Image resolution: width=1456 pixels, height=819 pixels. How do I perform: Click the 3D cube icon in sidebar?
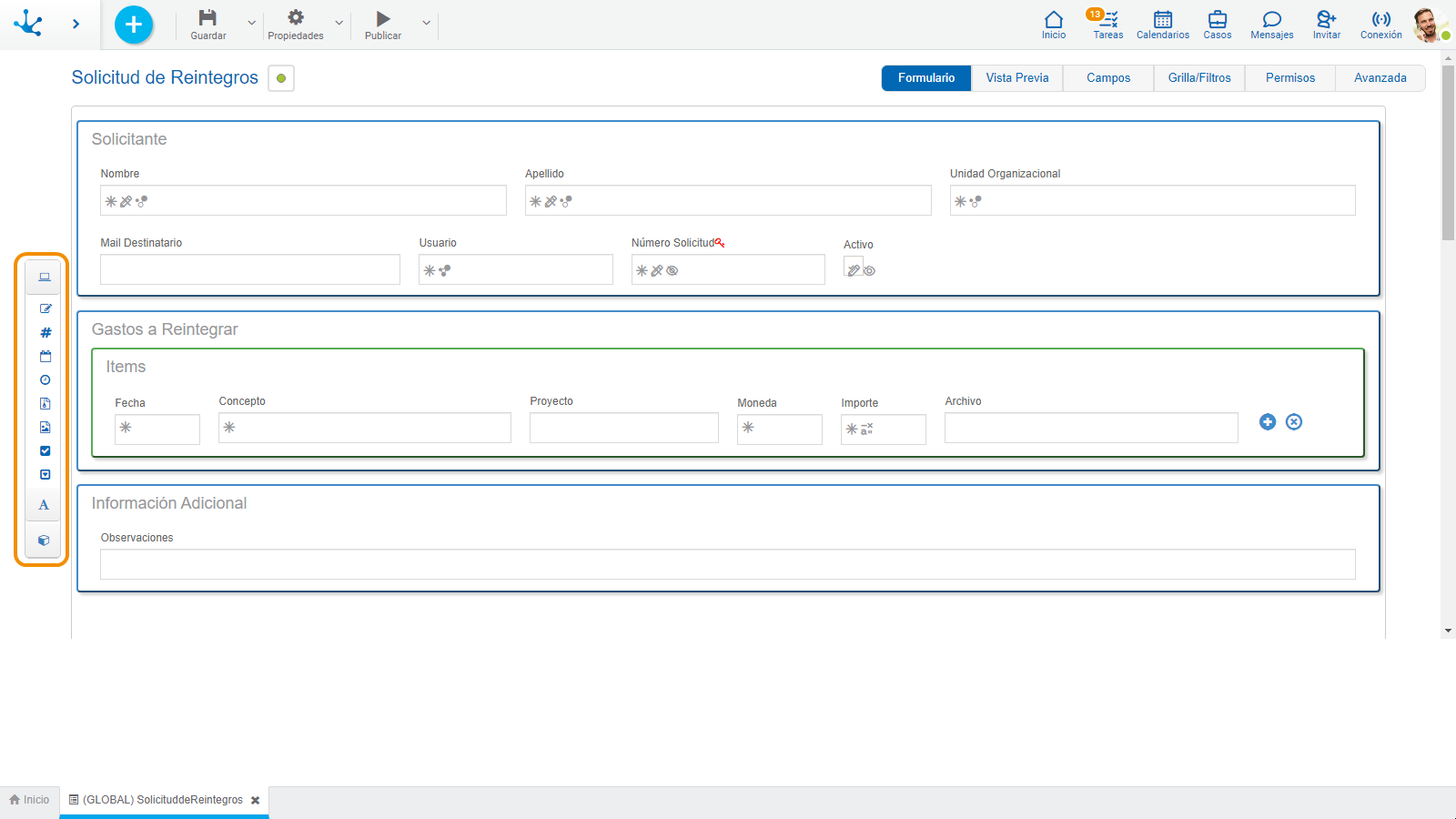[x=44, y=541]
